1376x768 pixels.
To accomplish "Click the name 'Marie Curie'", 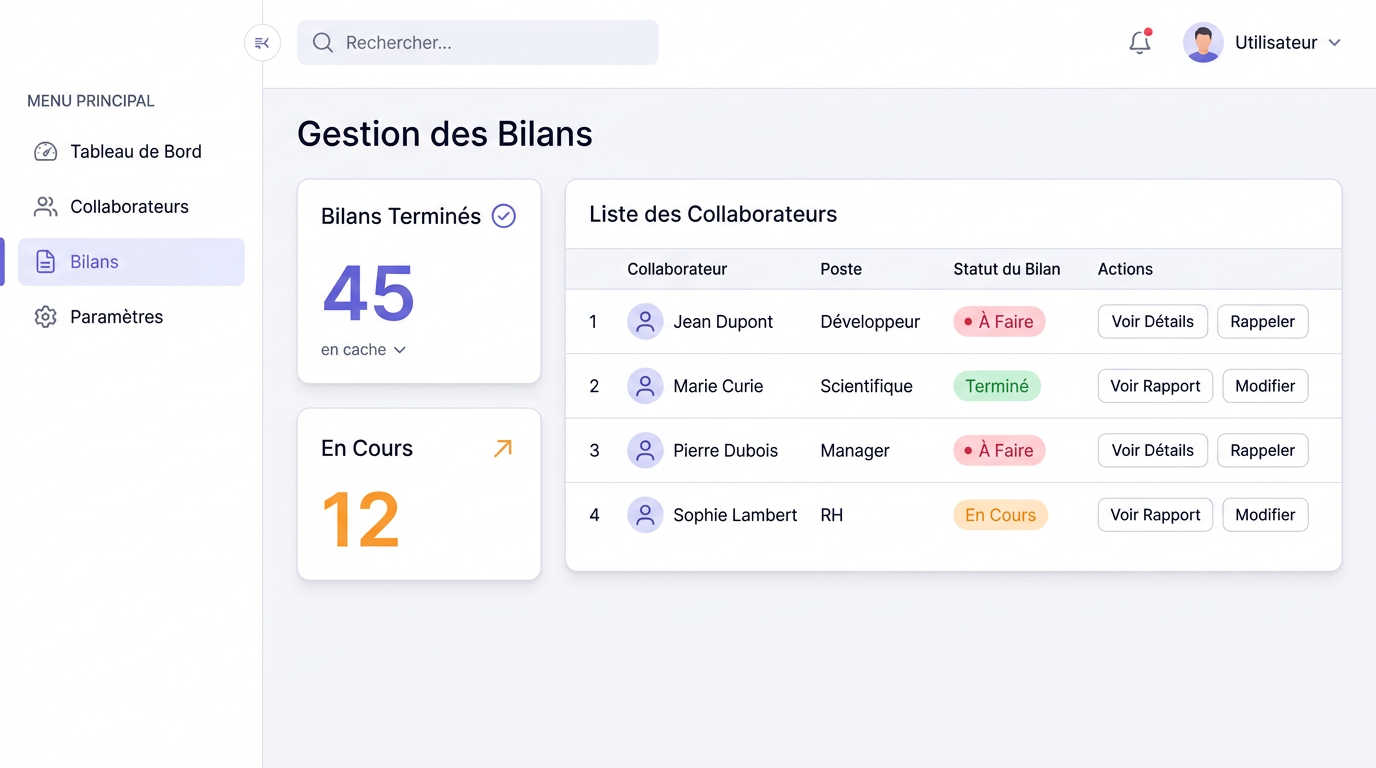I will point(718,386).
